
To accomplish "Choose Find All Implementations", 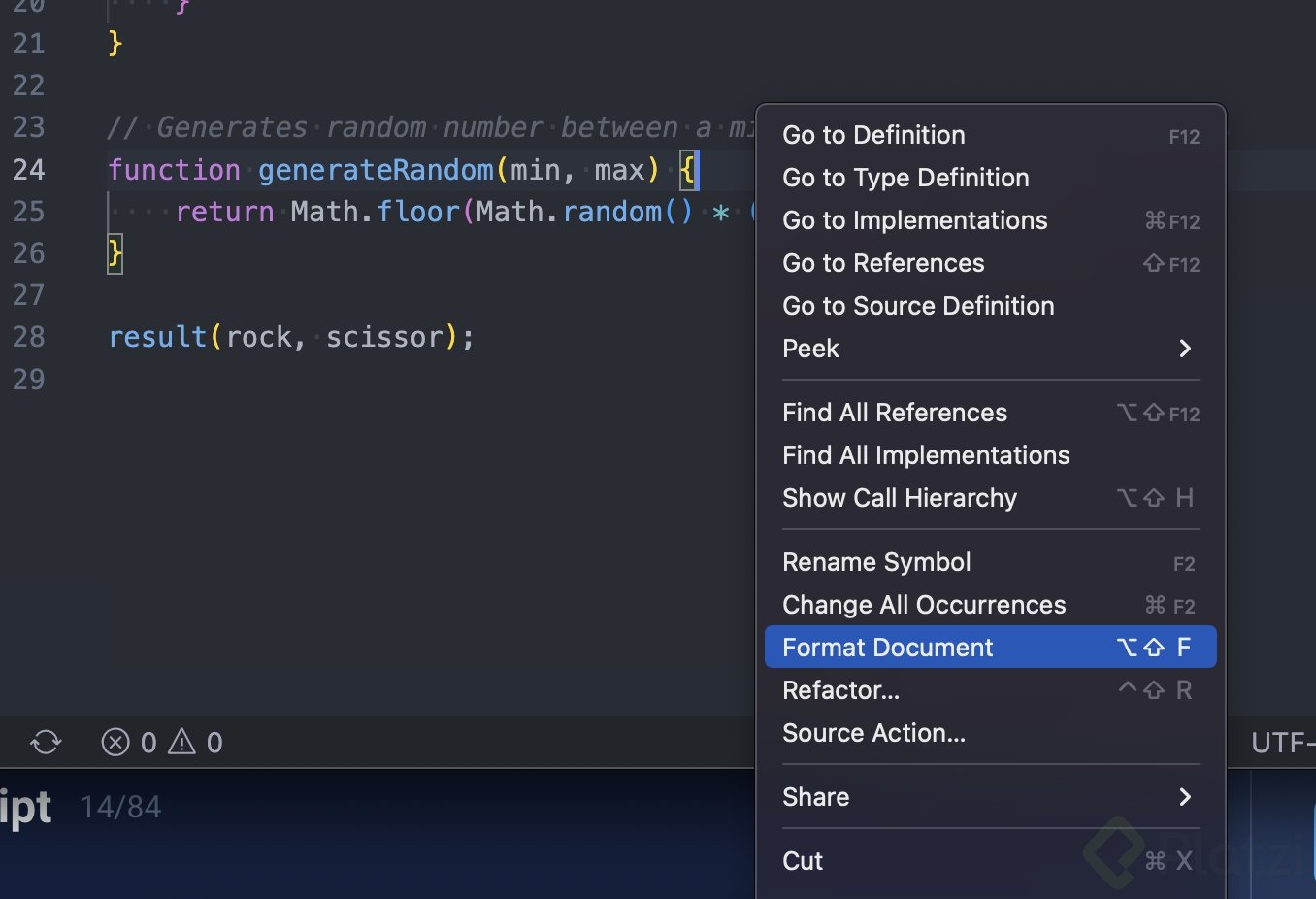I will (x=926, y=455).
